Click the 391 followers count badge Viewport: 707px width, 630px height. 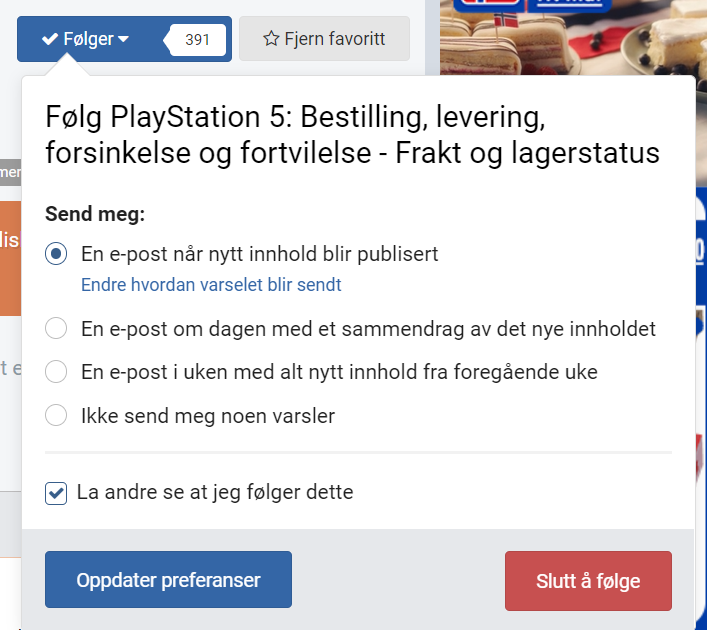[x=197, y=39]
